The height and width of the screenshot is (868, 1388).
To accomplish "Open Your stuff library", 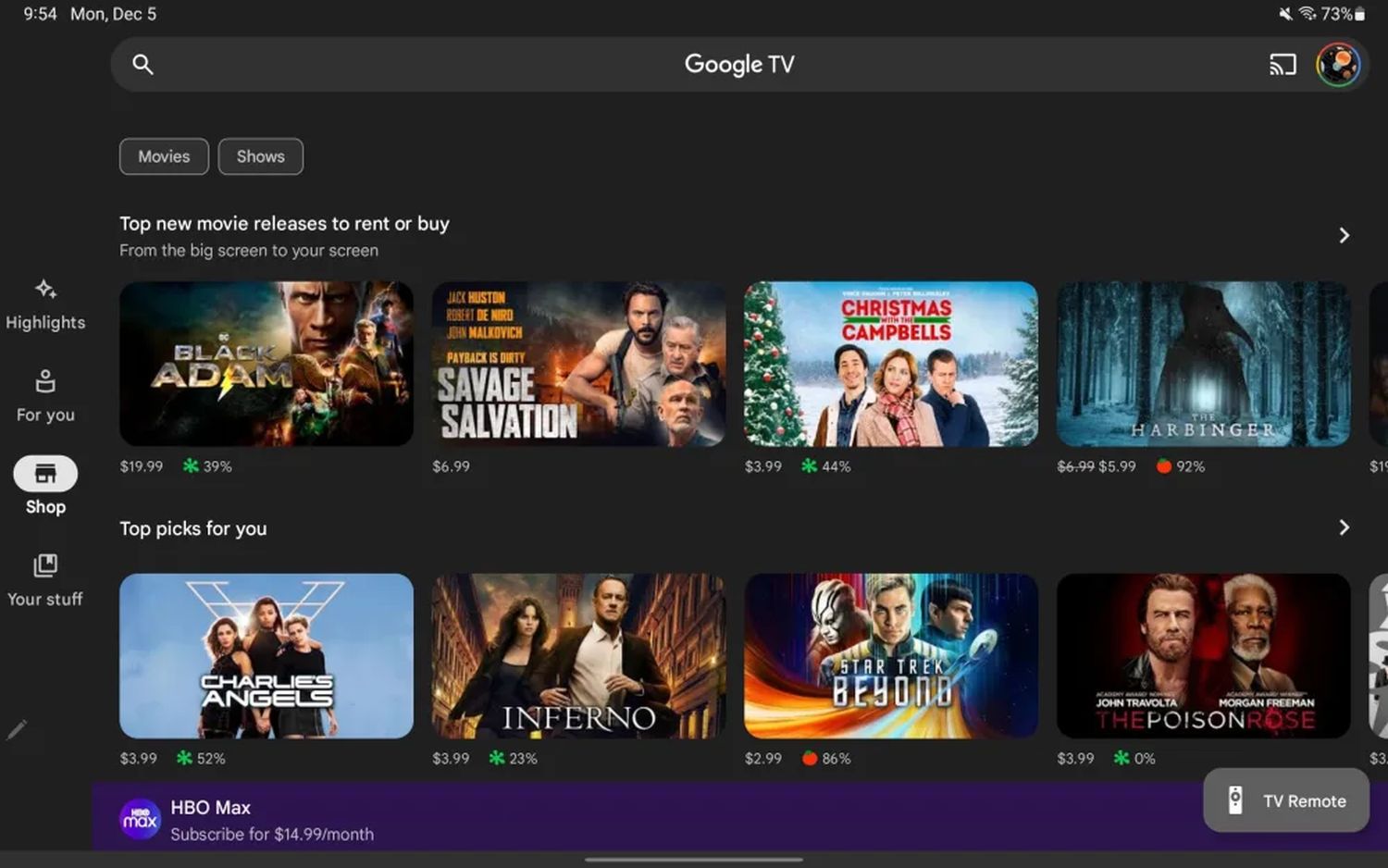I will pyautogui.click(x=45, y=580).
